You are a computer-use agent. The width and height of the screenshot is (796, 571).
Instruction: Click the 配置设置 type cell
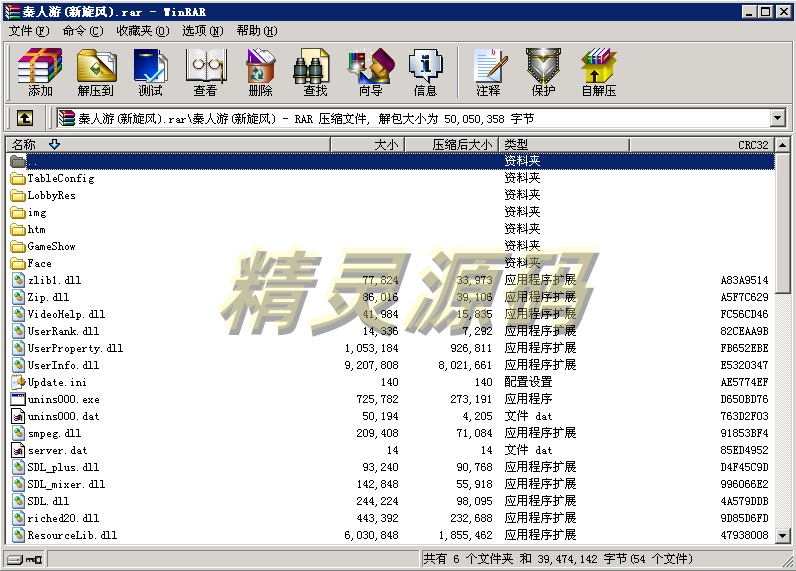point(528,382)
